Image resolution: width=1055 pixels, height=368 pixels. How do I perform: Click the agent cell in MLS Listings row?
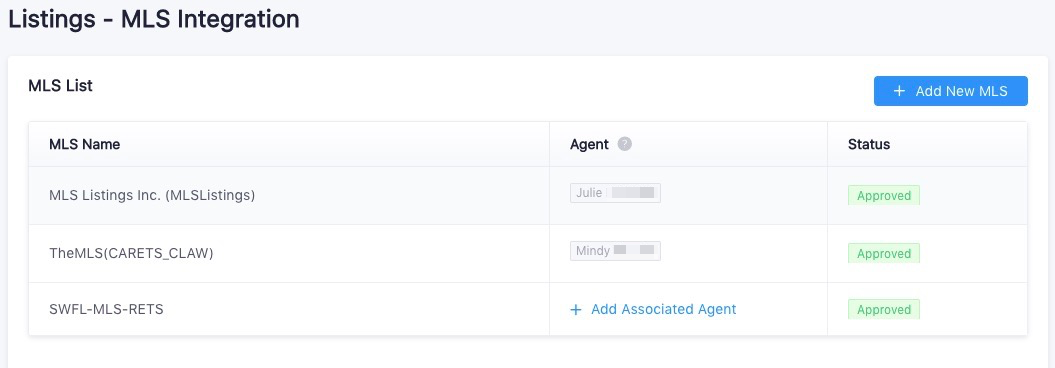688,196
